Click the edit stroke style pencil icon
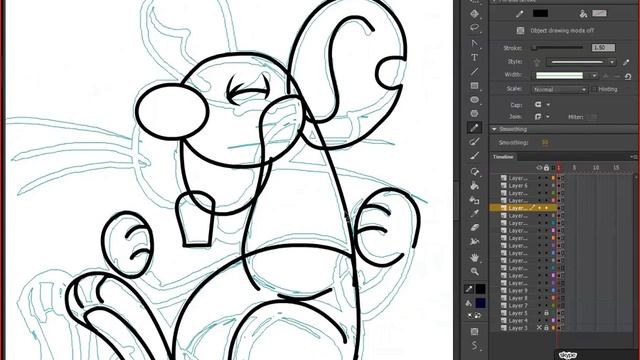This screenshot has height=360, width=640. [626, 62]
